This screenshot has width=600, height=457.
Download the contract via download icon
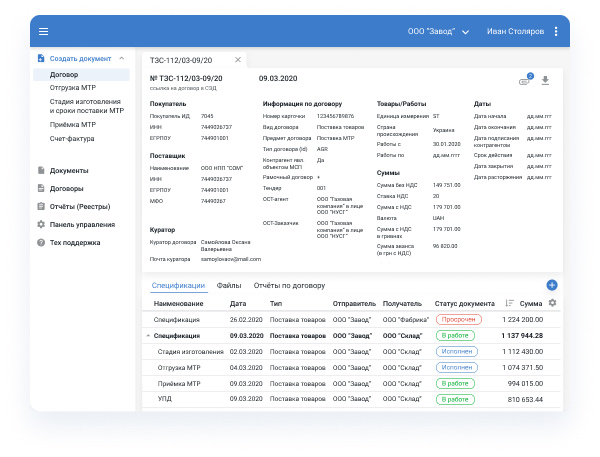click(x=545, y=80)
